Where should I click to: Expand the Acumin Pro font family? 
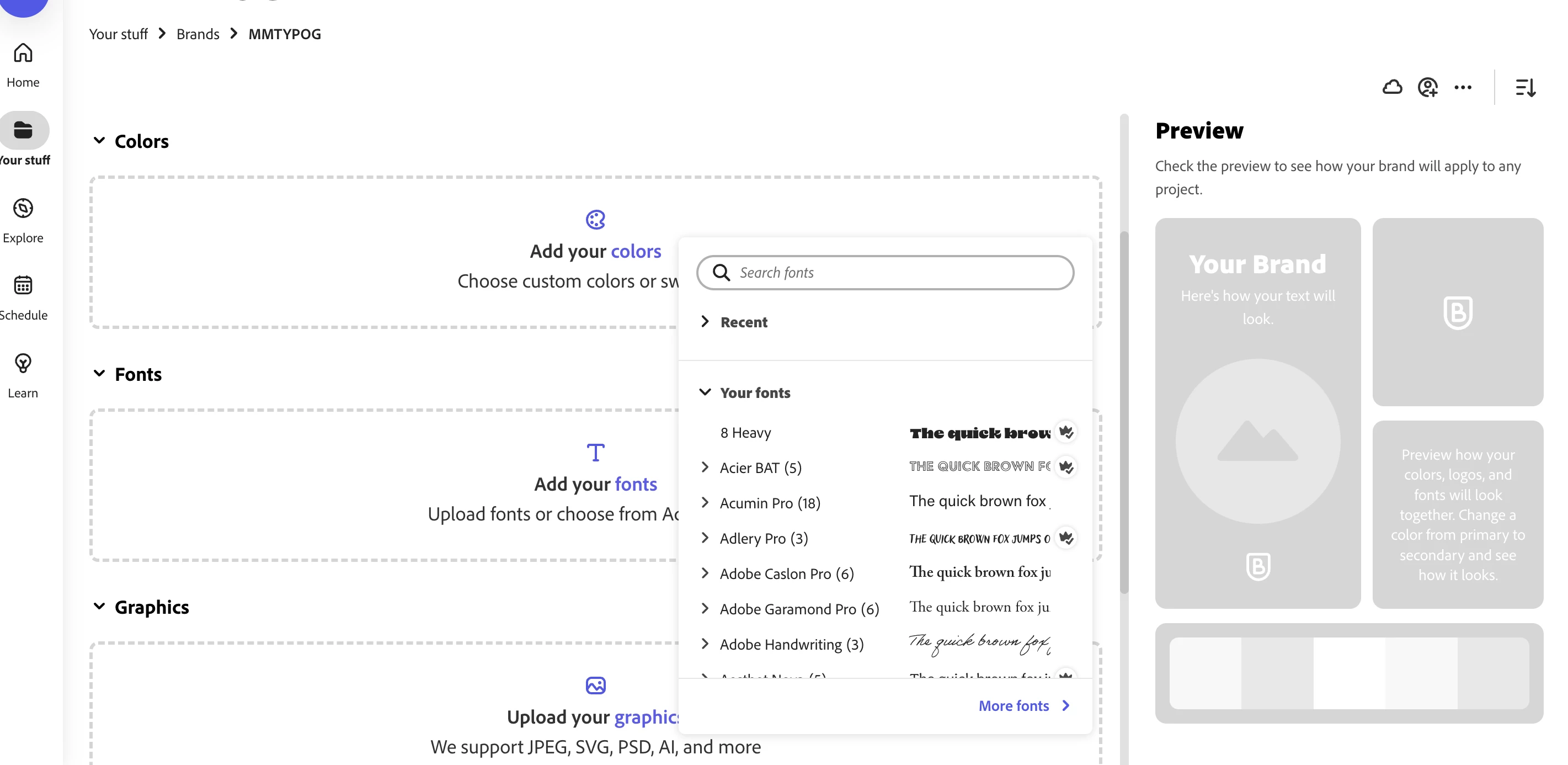[x=705, y=502]
